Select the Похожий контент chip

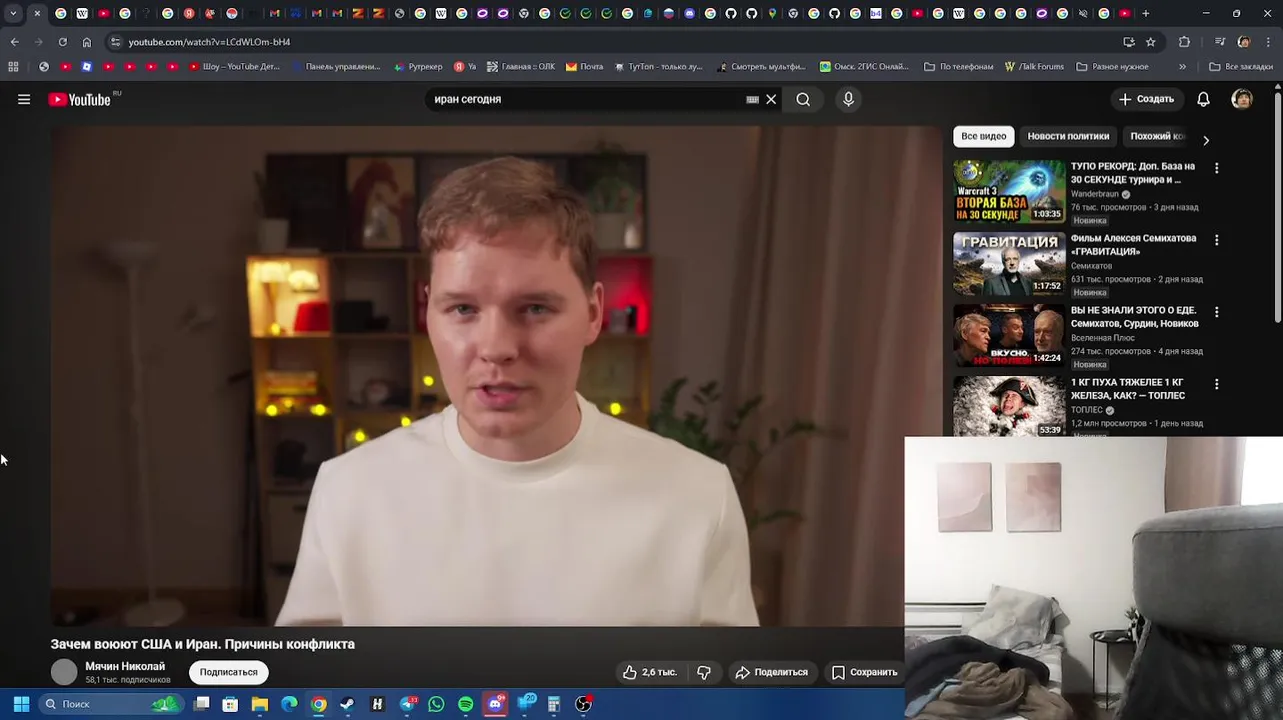1157,136
